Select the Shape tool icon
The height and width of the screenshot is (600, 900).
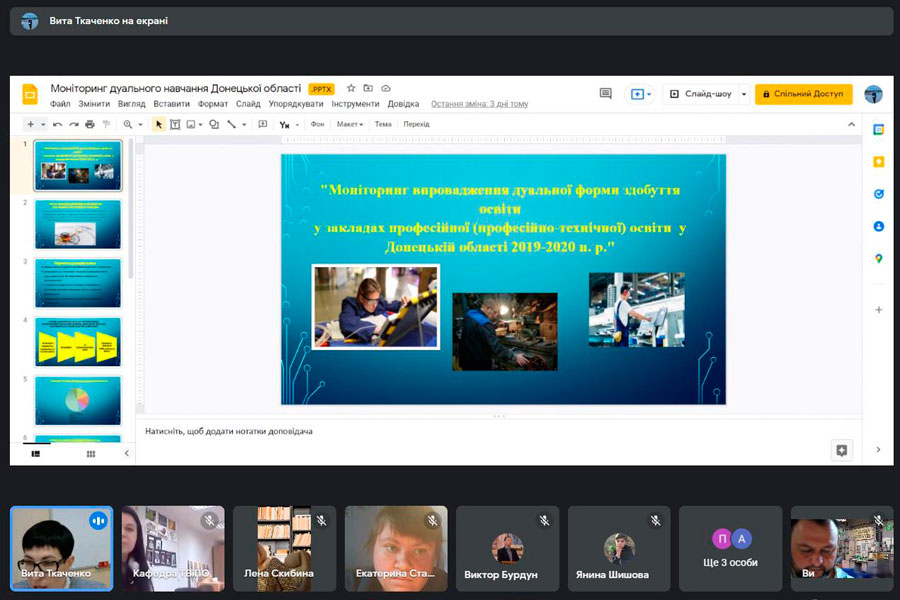click(214, 124)
